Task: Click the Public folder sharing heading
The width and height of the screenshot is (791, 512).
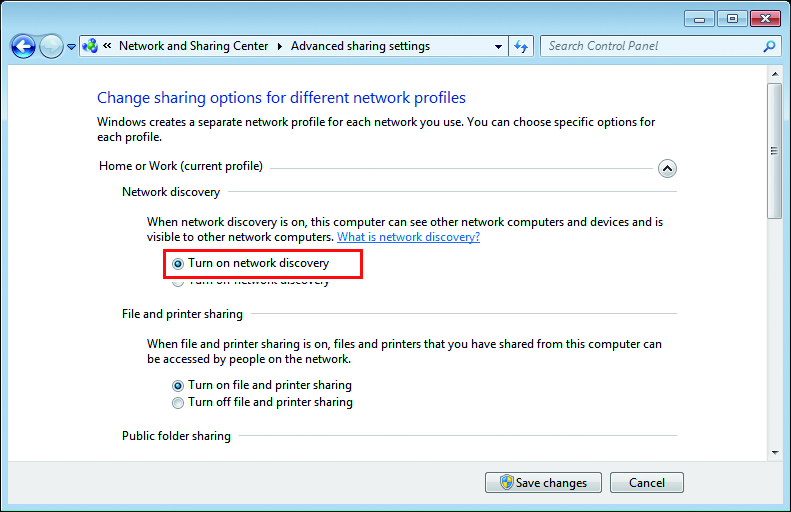Action: click(176, 436)
